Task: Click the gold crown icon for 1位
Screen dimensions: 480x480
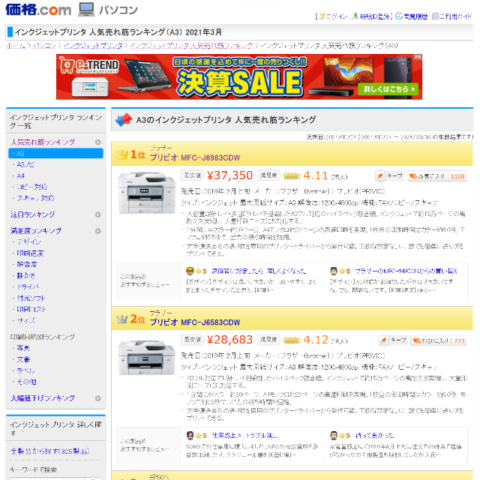Action: (x=123, y=154)
